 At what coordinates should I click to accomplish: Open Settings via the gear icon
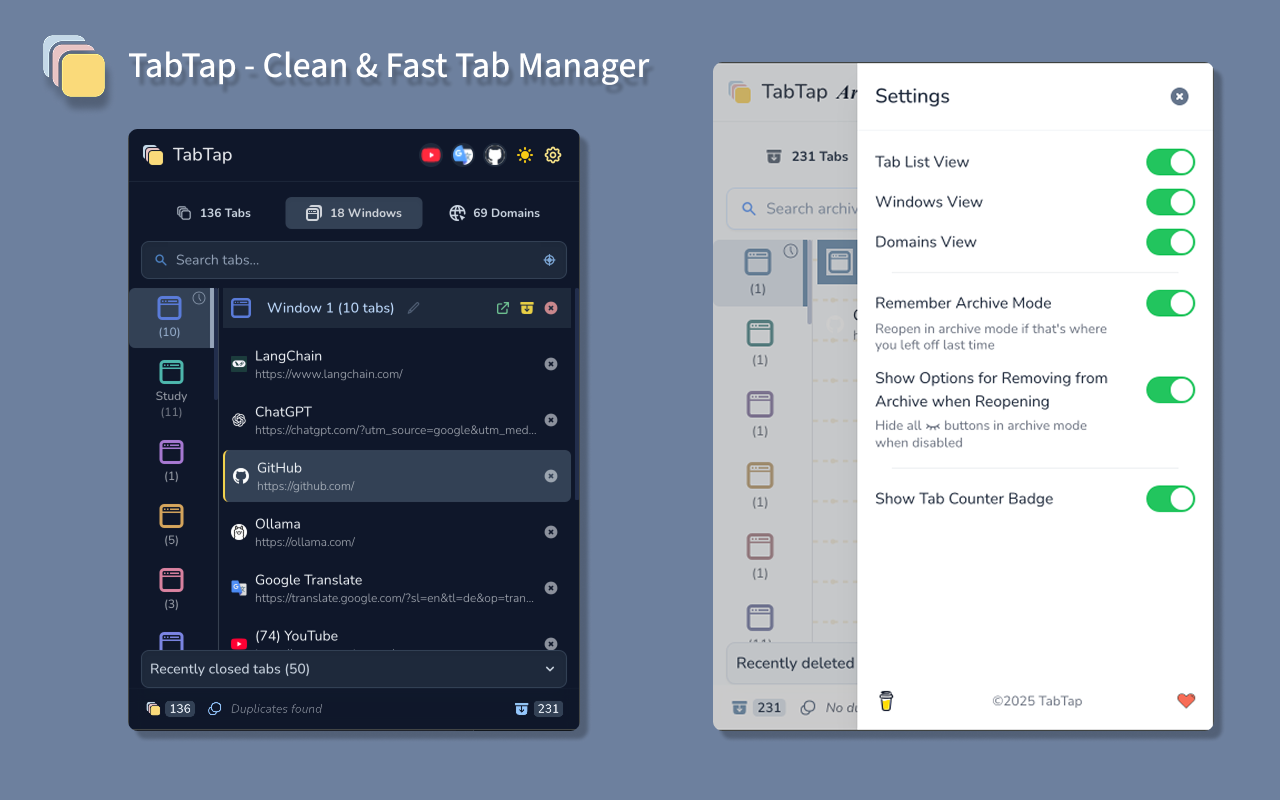click(553, 155)
